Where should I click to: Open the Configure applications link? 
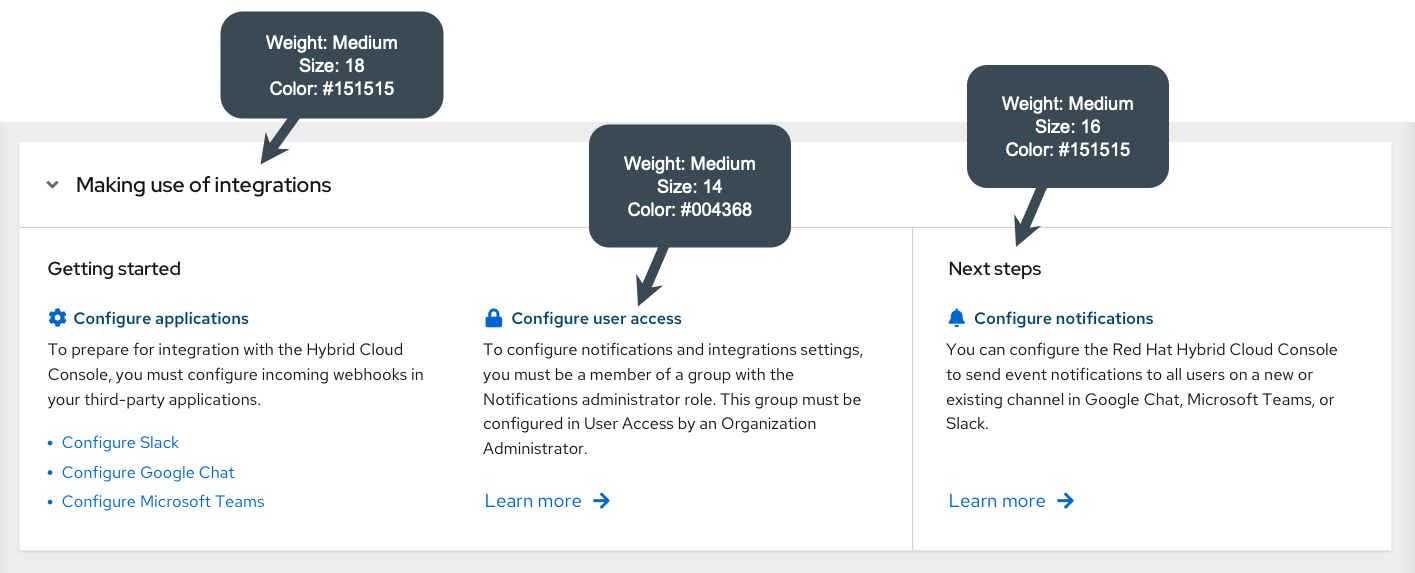(x=161, y=319)
